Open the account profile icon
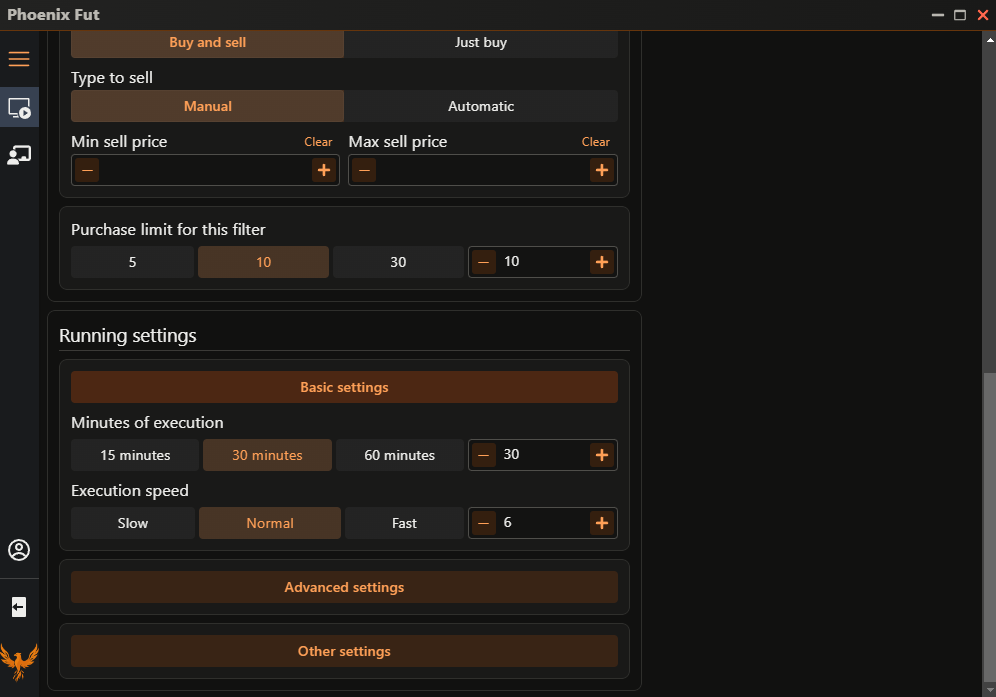This screenshot has height=697, width=996. pos(19,550)
